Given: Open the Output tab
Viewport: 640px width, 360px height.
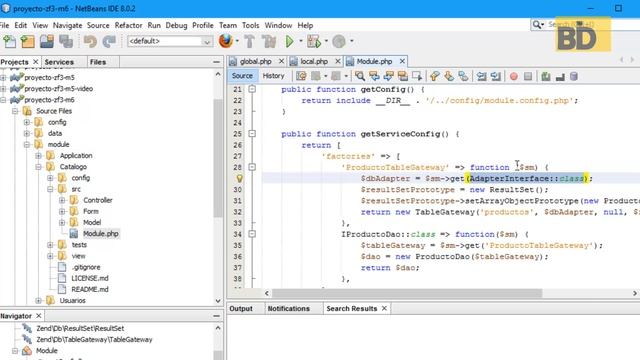Looking at the screenshot, I should (241, 309).
